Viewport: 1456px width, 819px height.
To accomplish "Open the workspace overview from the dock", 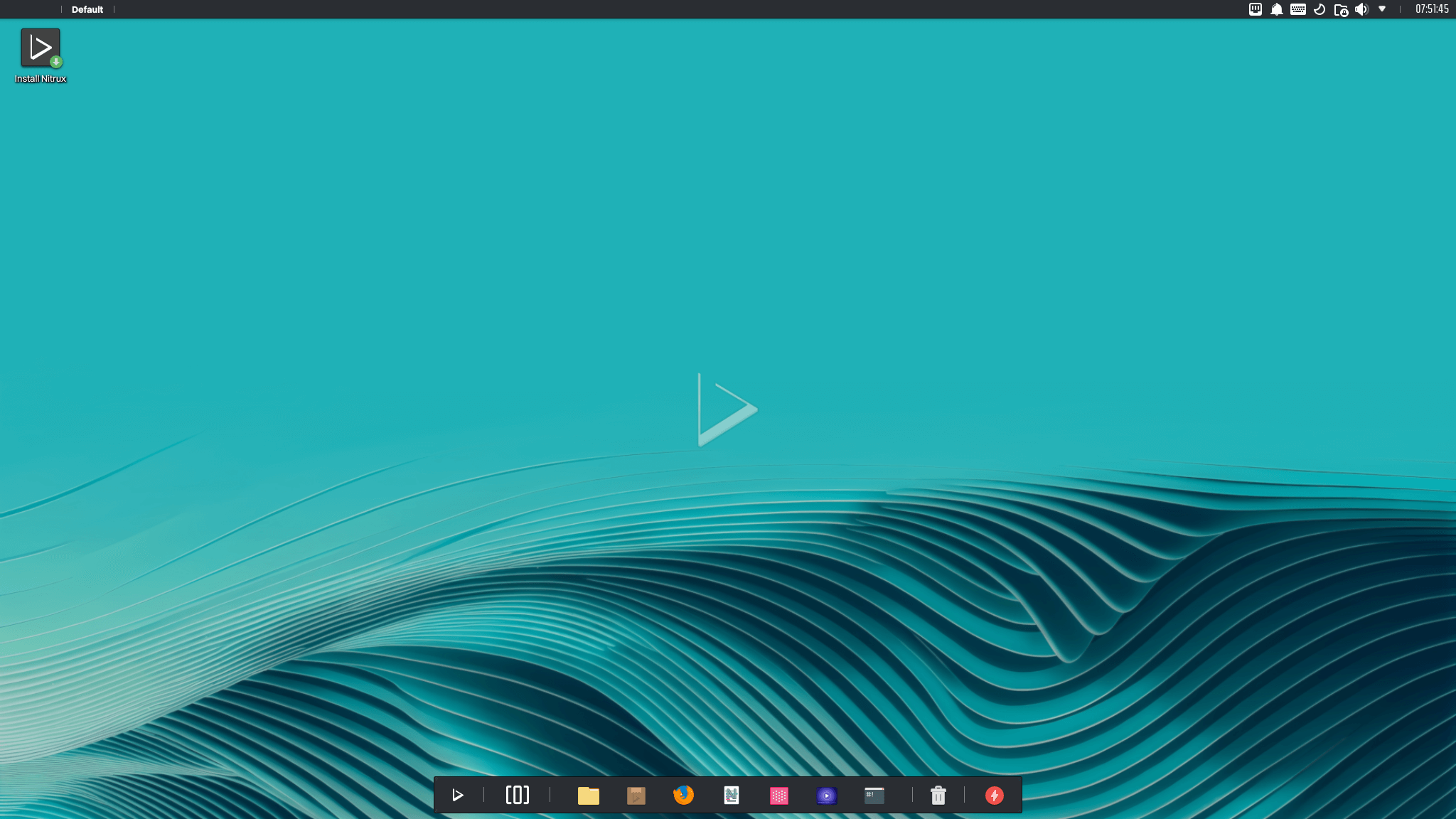I will point(518,795).
